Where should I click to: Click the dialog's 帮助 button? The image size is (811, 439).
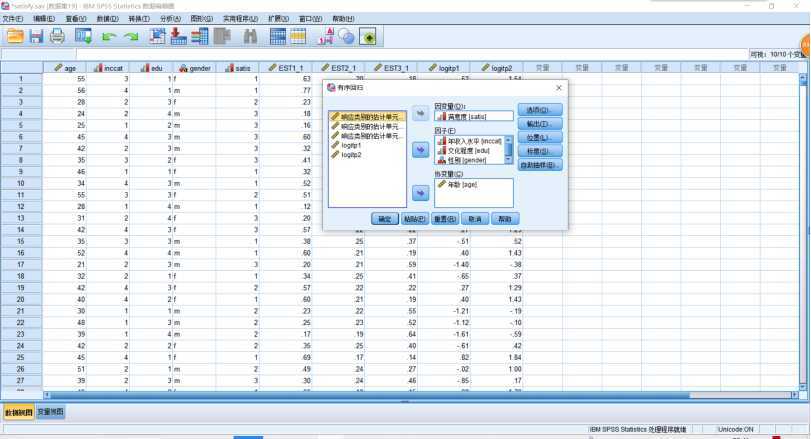point(505,219)
